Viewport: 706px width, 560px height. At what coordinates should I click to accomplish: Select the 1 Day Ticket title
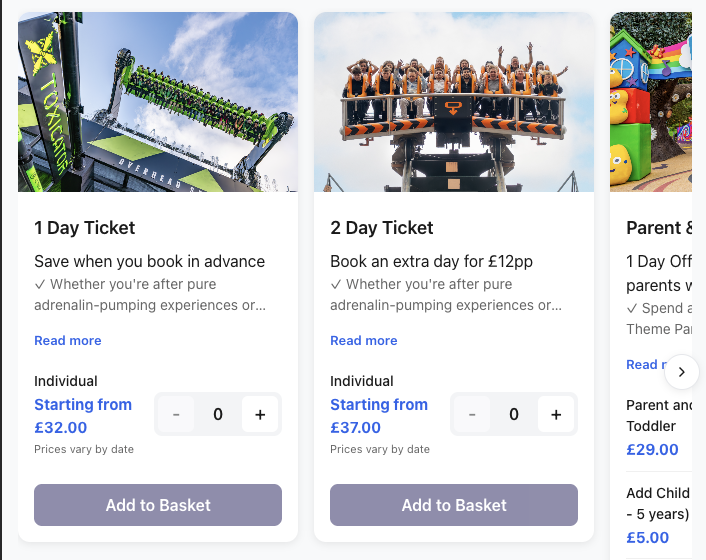click(x=85, y=228)
